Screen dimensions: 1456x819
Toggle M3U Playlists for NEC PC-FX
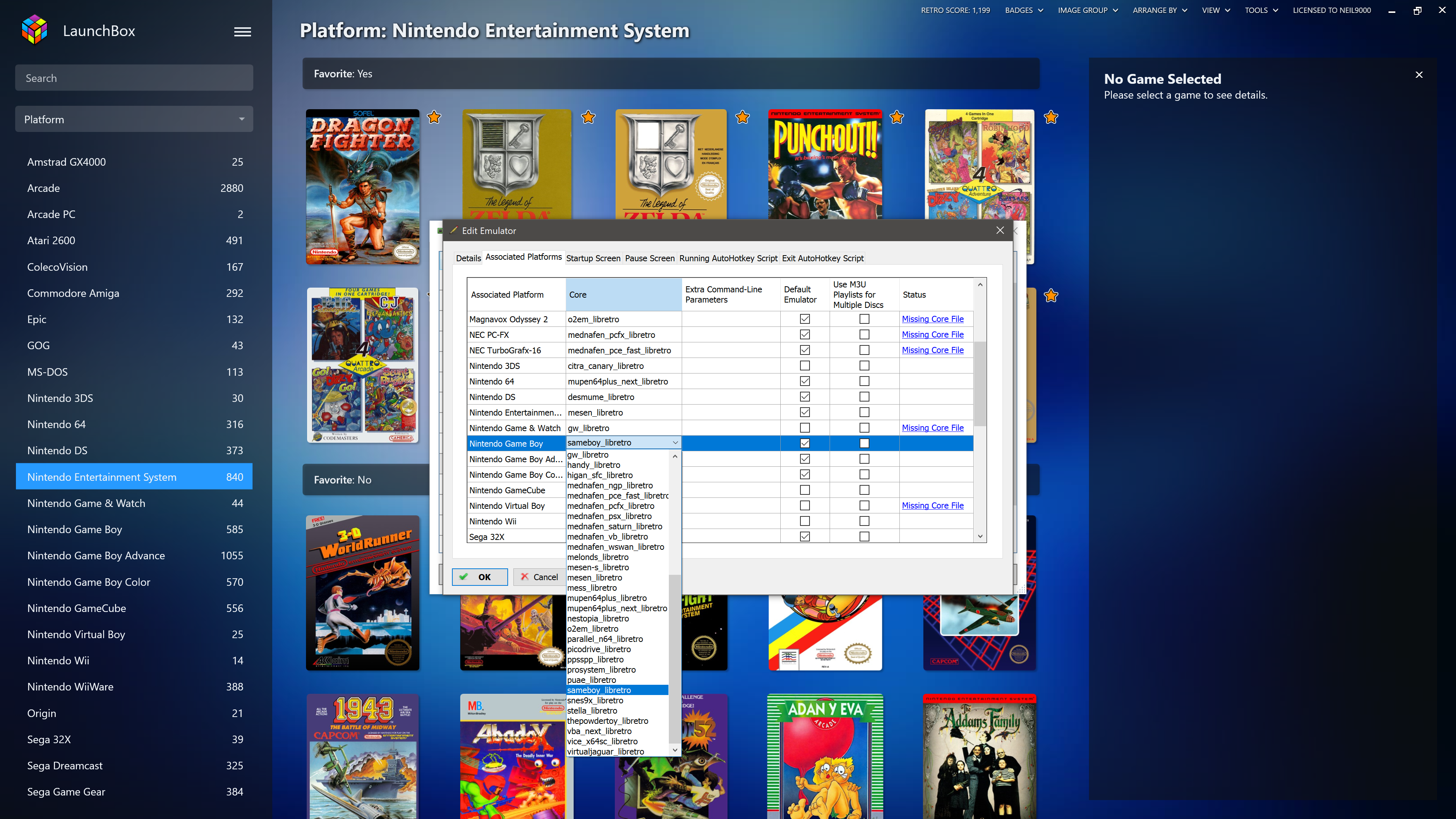point(864,334)
